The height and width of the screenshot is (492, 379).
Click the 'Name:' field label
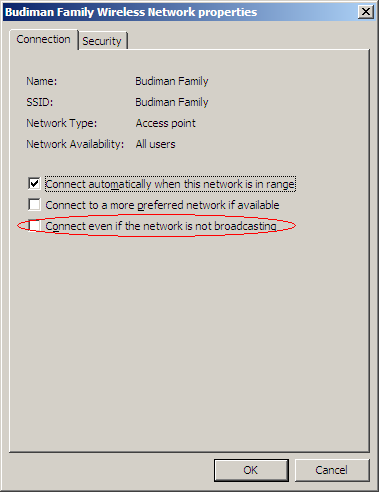tap(42, 81)
